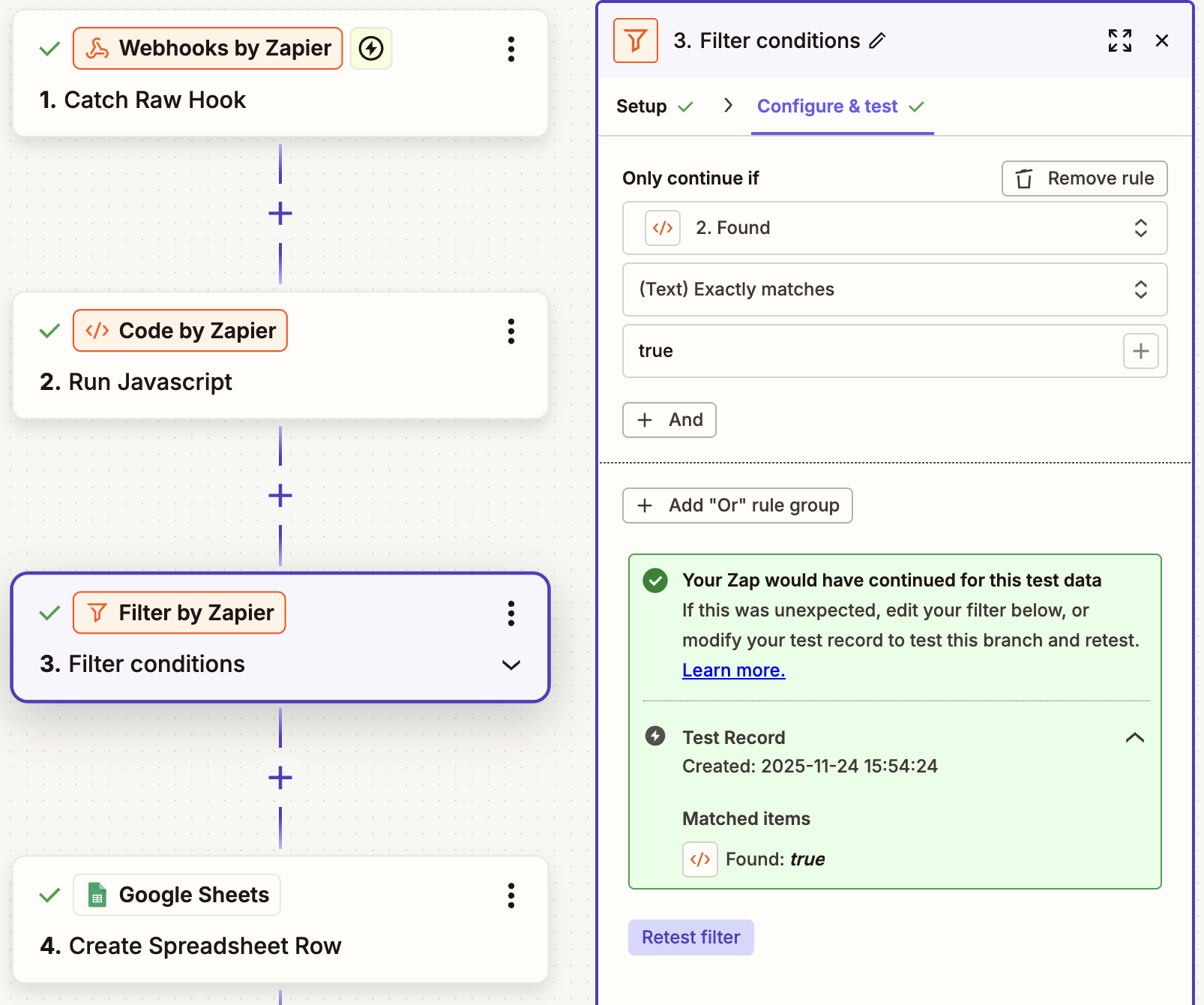
Task: Open the Create Spreadsheet Row options menu
Action: point(511,895)
